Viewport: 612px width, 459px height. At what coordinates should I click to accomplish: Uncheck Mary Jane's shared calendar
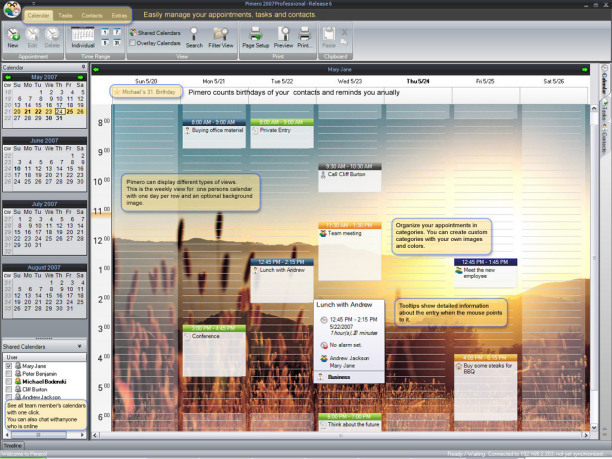coord(9,366)
